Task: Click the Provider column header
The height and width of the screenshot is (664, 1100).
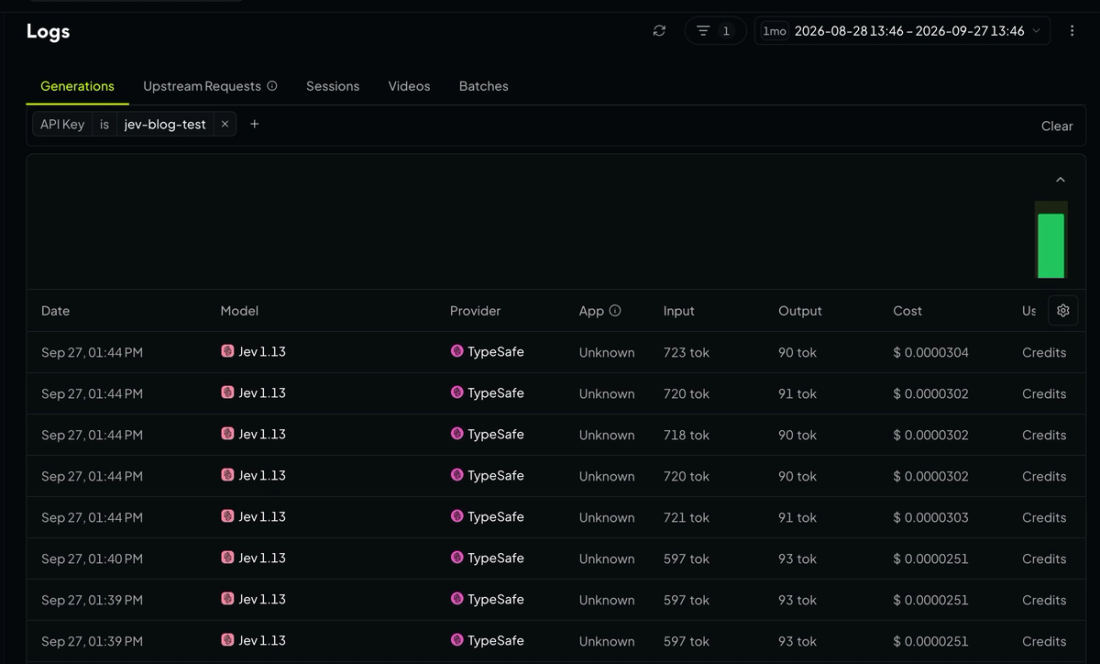Action: tap(475, 311)
